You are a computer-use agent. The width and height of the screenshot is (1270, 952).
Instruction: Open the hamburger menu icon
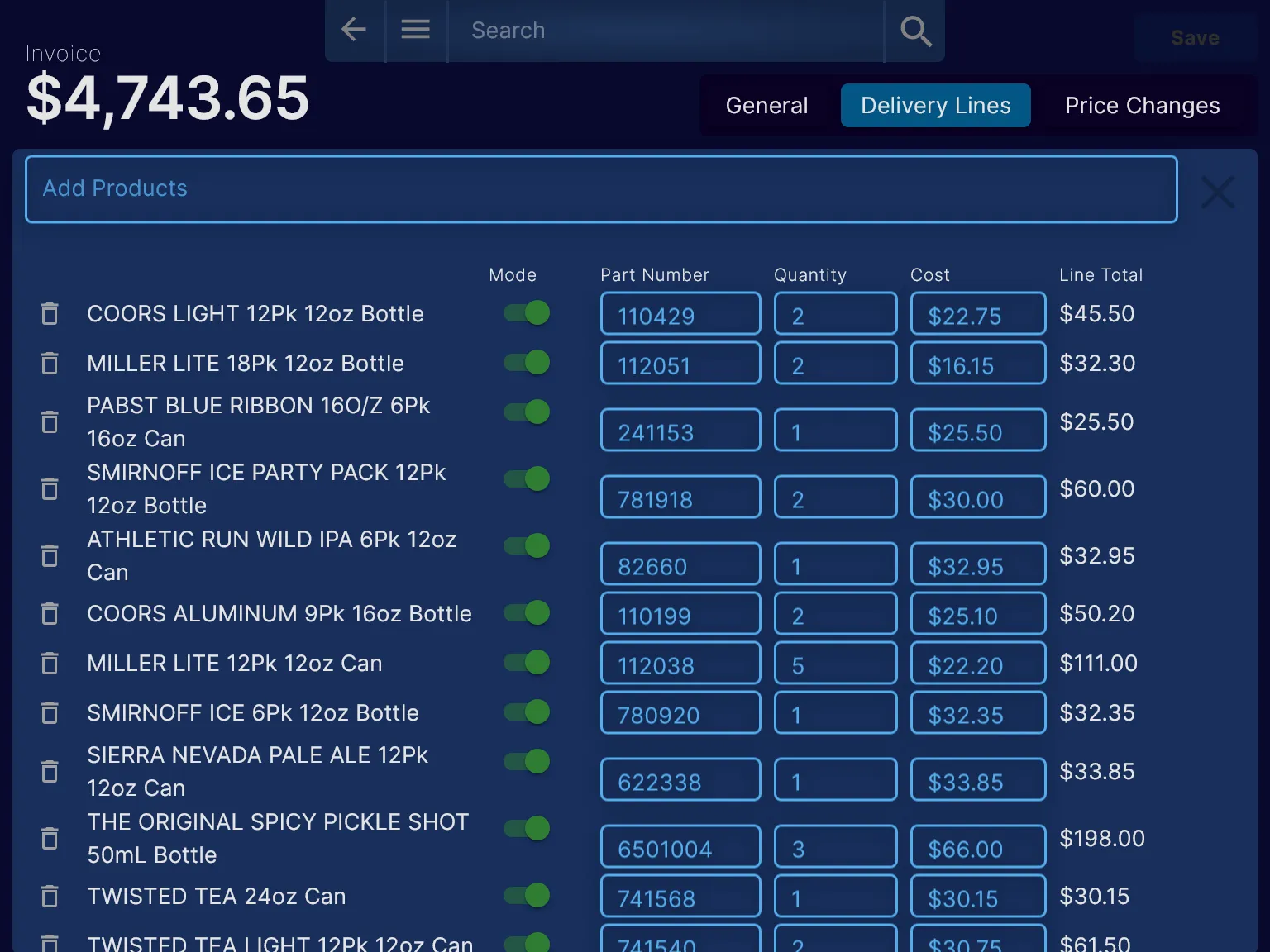click(415, 30)
